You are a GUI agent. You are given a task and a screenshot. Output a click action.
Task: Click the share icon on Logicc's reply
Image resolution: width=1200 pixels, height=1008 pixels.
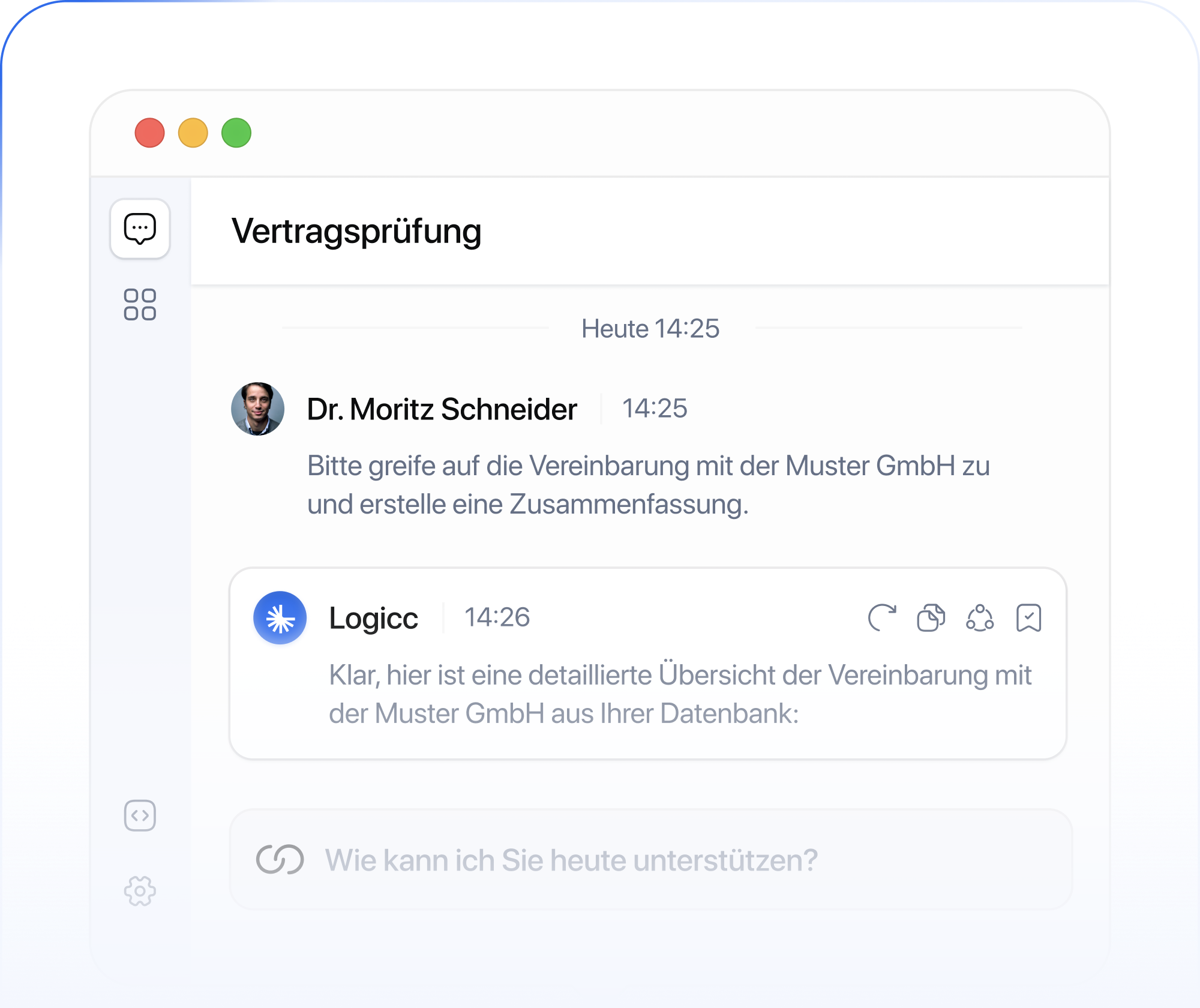pyautogui.click(x=980, y=617)
